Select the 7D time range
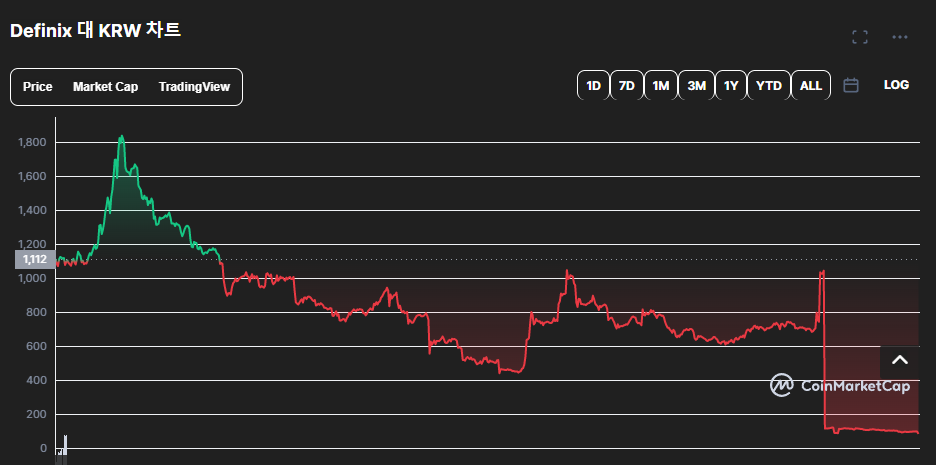 click(626, 85)
